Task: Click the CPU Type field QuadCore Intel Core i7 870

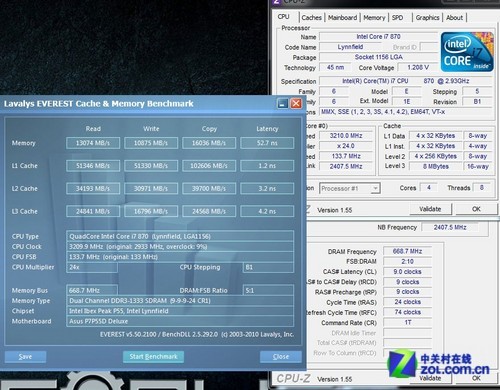Action: (x=180, y=236)
